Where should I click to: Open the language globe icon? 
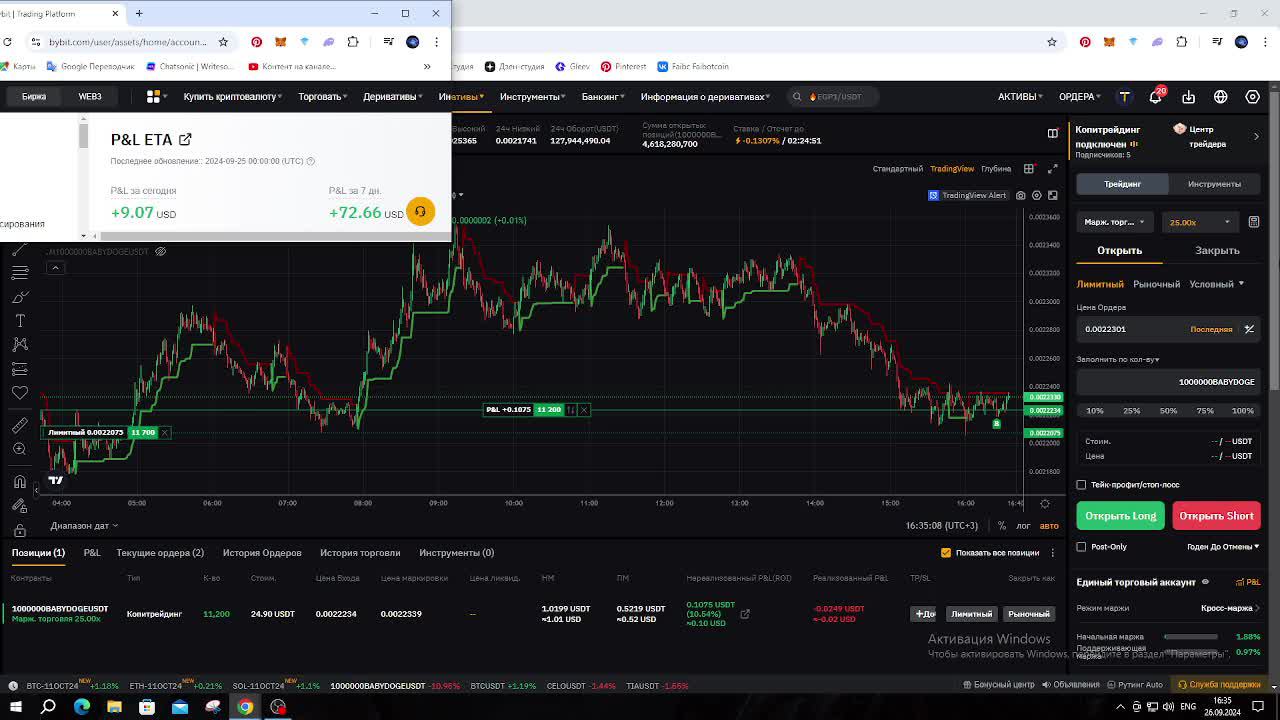coord(1220,97)
